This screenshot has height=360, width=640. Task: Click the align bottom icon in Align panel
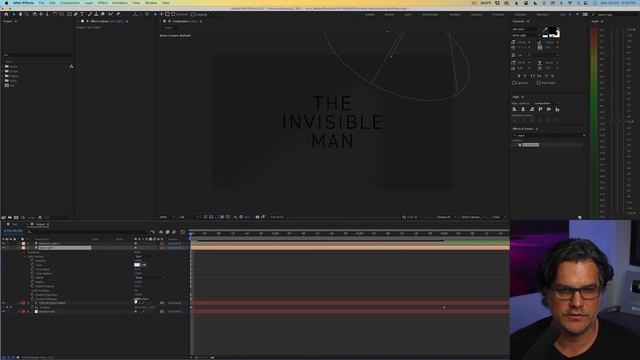point(557,109)
